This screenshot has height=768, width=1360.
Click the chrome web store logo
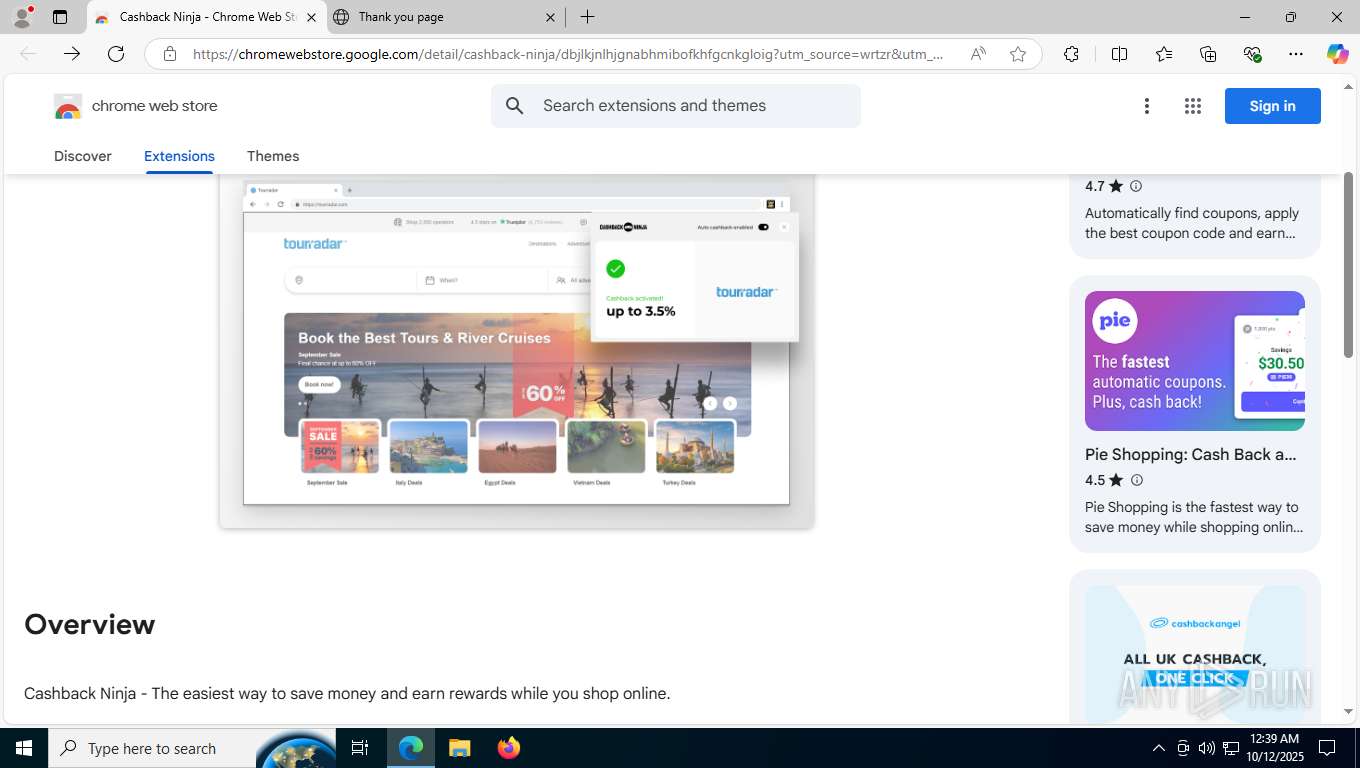pos(135,106)
